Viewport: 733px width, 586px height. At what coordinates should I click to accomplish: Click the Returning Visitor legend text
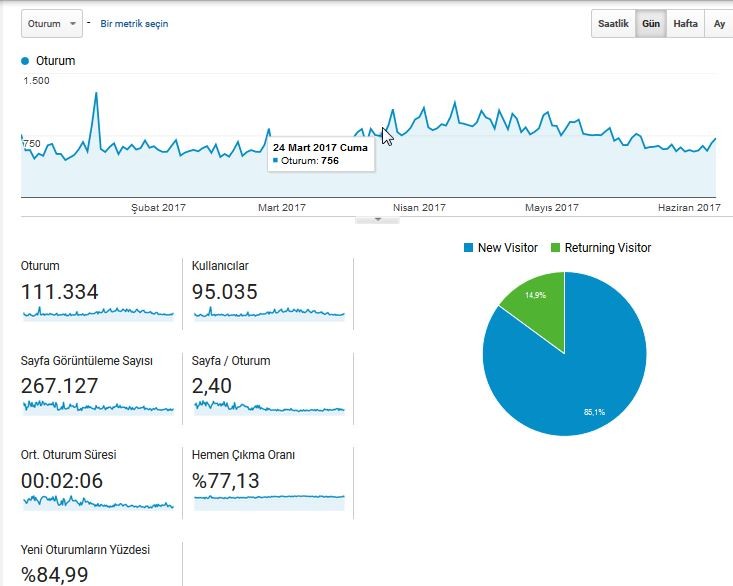point(608,248)
